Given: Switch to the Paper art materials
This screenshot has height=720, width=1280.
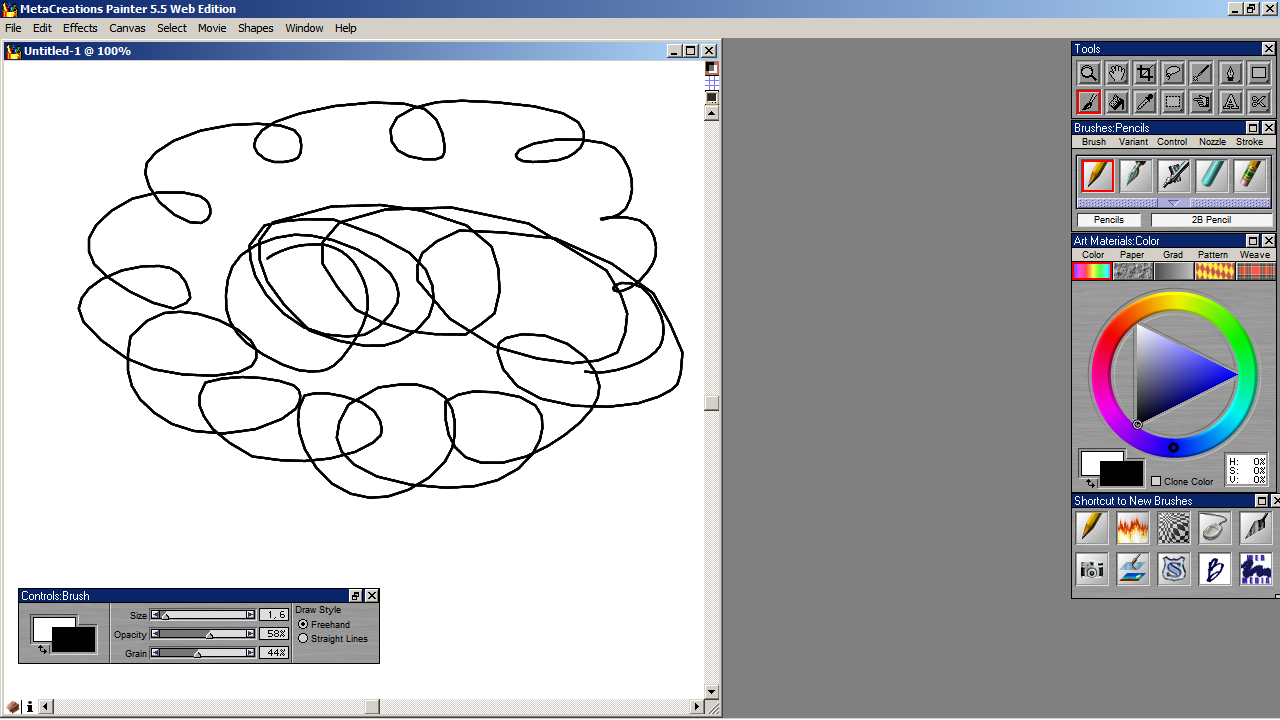Looking at the screenshot, I should (1133, 271).
